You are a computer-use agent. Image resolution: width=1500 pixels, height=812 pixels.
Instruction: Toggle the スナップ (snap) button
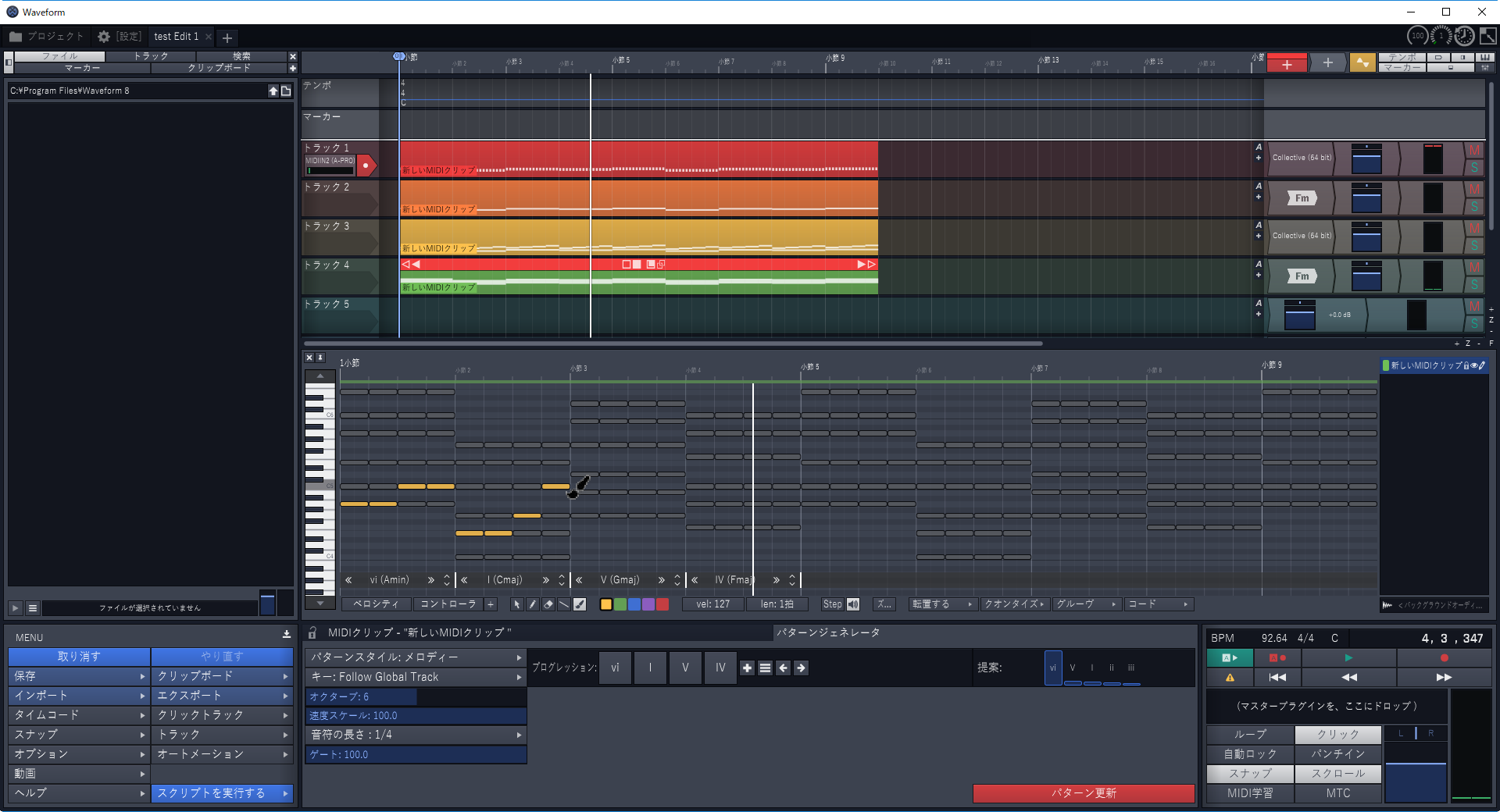[1250, 774]
